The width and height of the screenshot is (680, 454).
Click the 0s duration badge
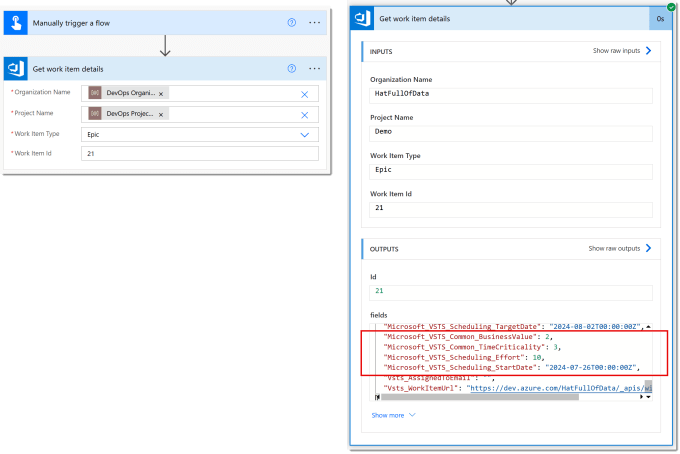[x=660, y=19]
